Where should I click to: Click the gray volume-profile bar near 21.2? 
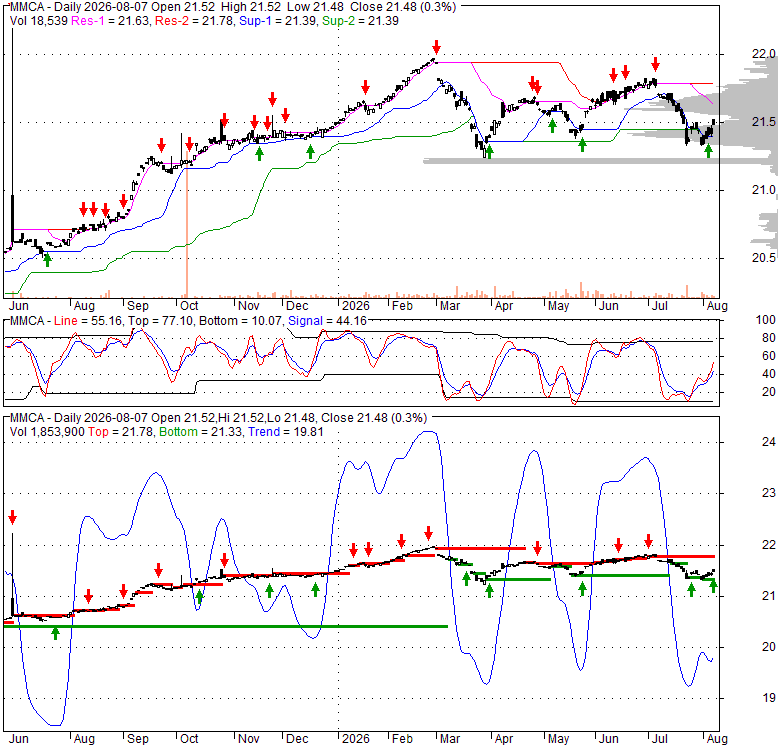tap(599, 161)
